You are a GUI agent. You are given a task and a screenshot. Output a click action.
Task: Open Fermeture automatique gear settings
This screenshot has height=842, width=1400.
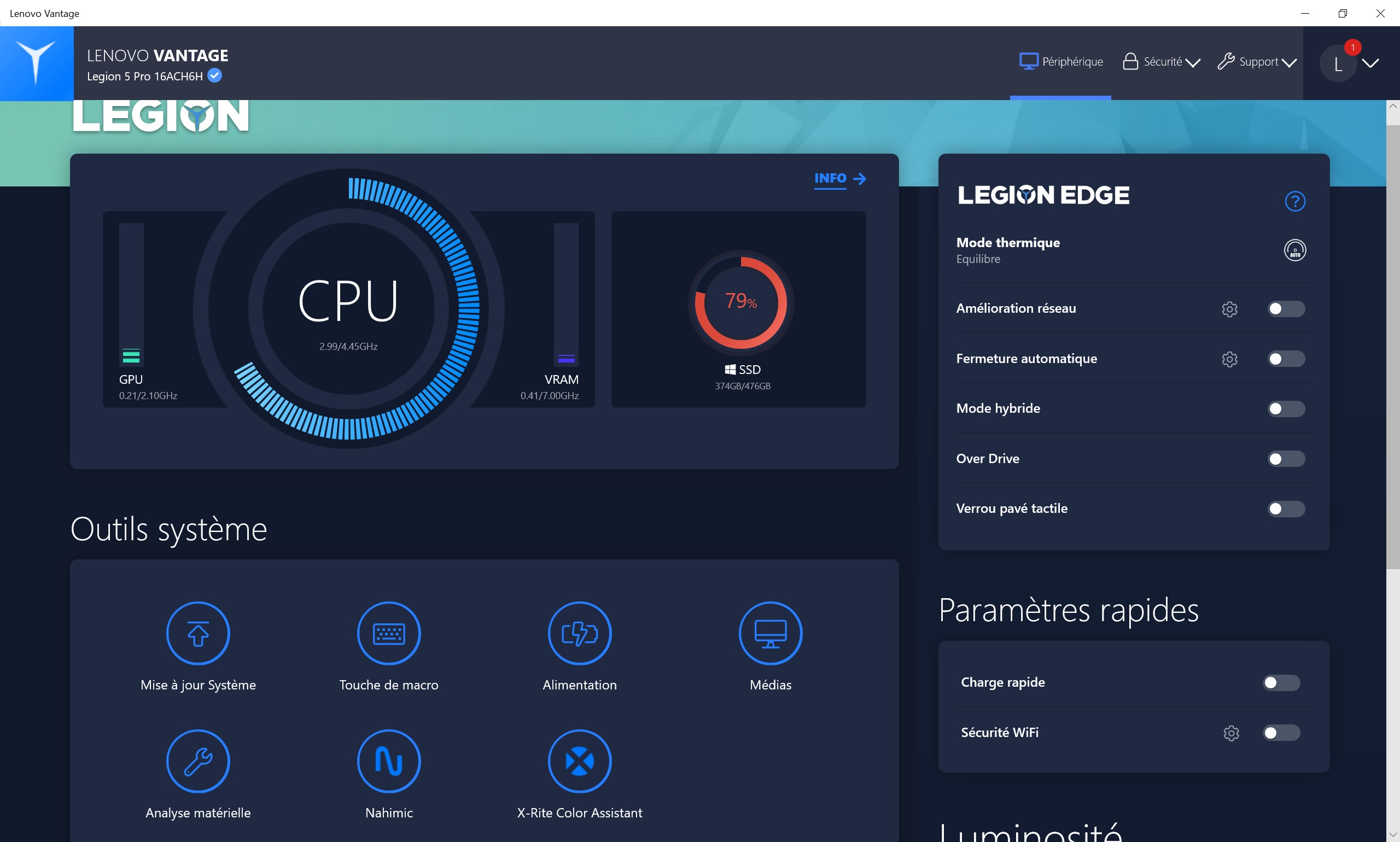coord(1229,358)
